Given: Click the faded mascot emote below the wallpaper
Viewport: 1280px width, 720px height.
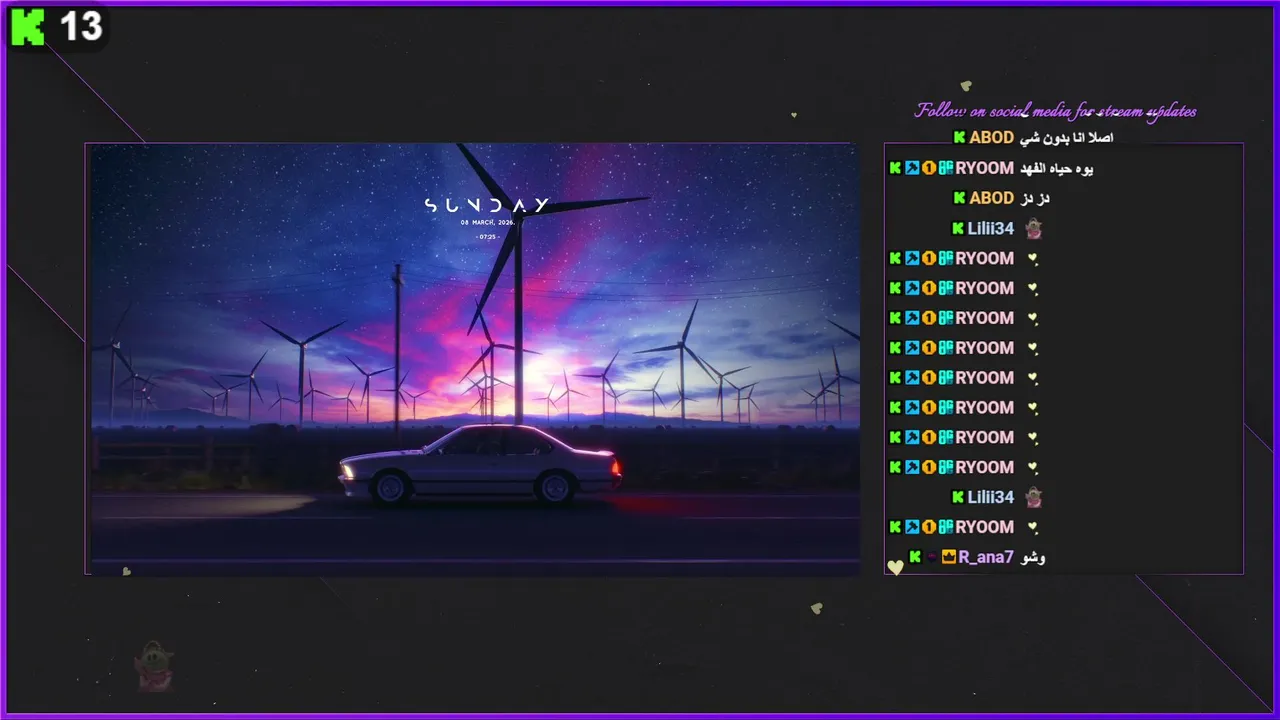Looking at the screenshot, I should point(155,666).
